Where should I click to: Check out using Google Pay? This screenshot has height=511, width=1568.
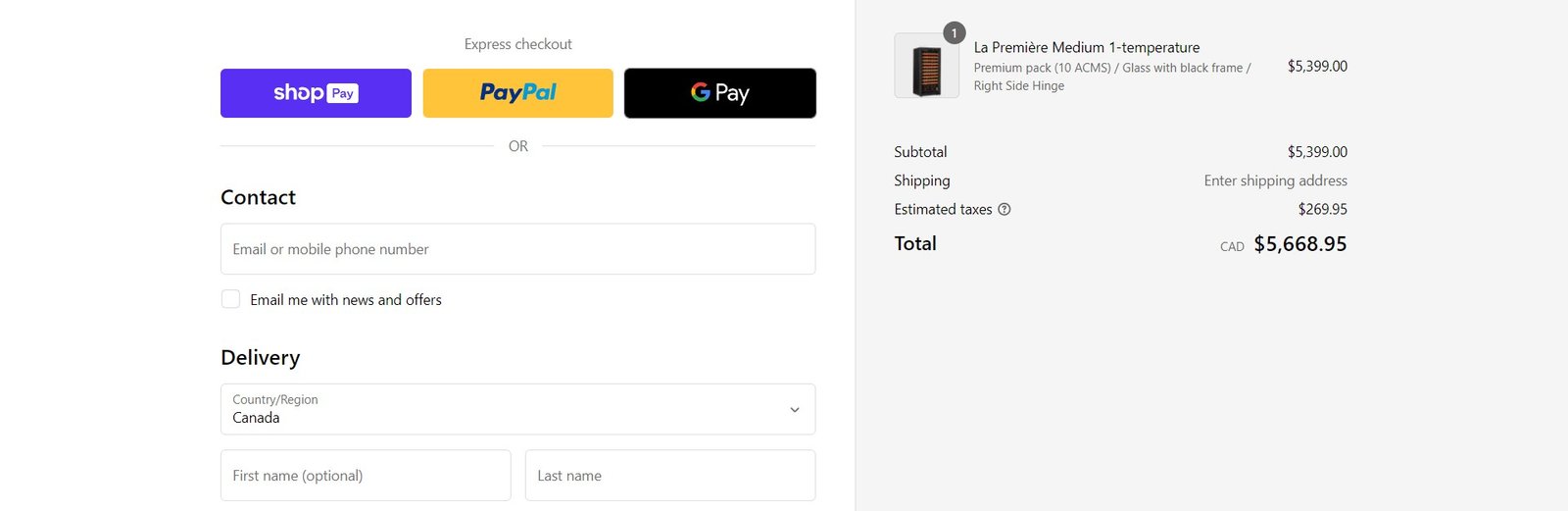coord(719,93)
